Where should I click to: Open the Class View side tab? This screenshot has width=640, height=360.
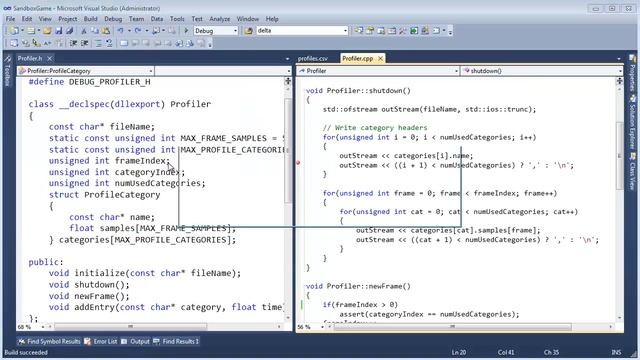[632, 171]
